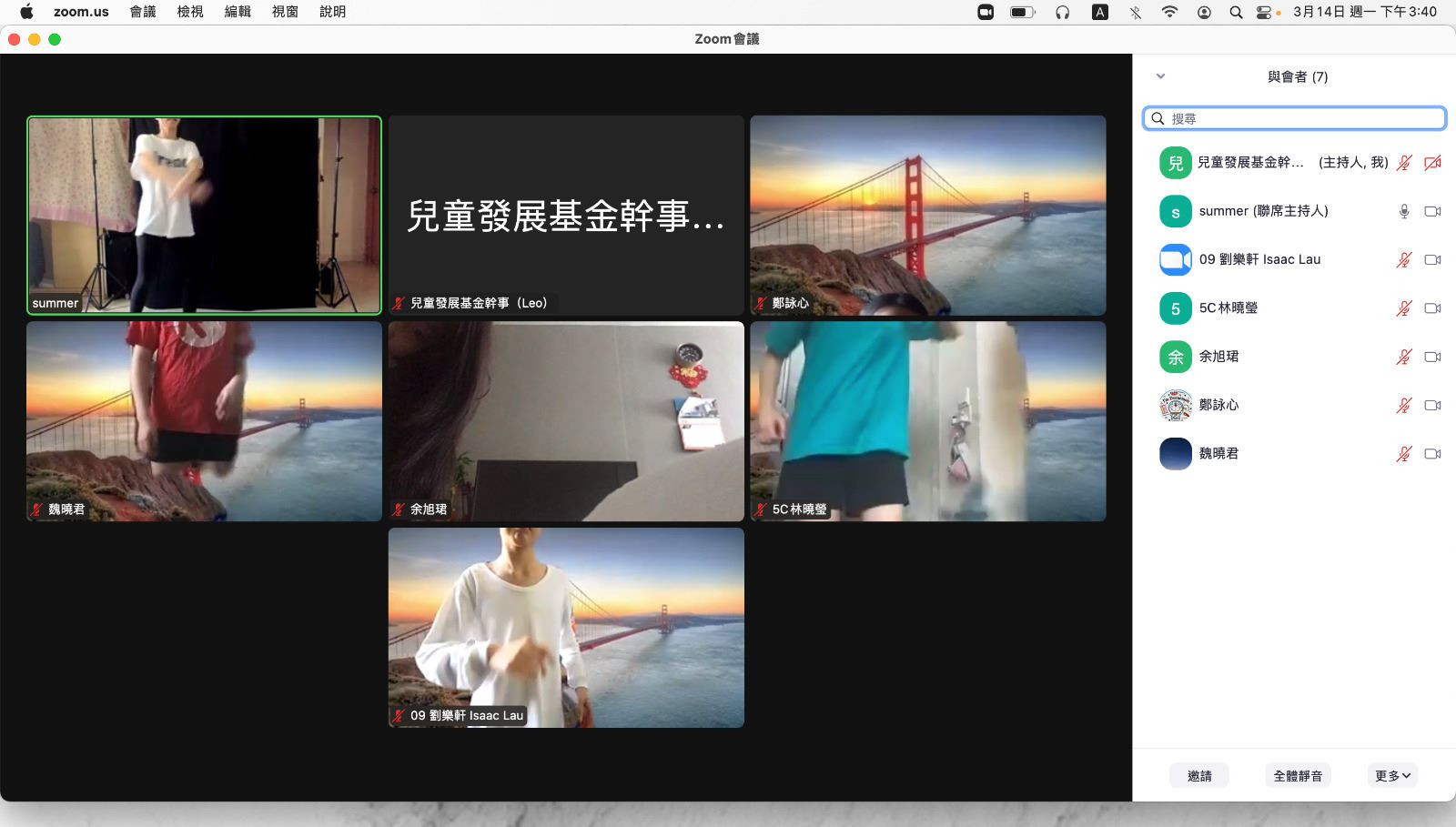Image resolution: width=1456 pixels, height=827 pixels.
Task: Click 09 劉樂軒 Isaac Lau's camera icon
Action: [x=1432, y=259]
